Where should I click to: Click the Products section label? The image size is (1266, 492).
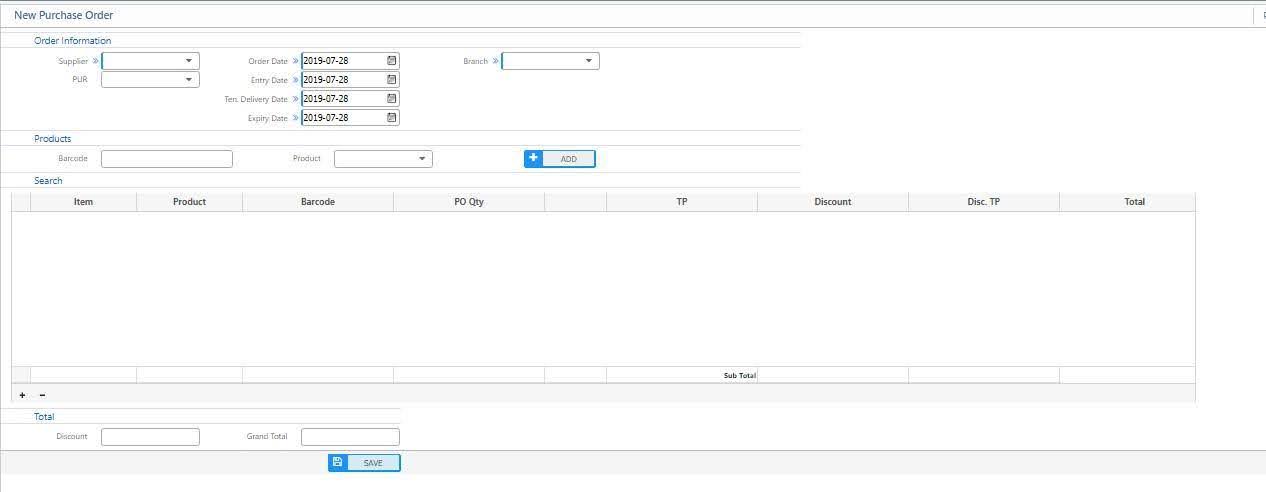pyautogui.click(x=53, y=139)
